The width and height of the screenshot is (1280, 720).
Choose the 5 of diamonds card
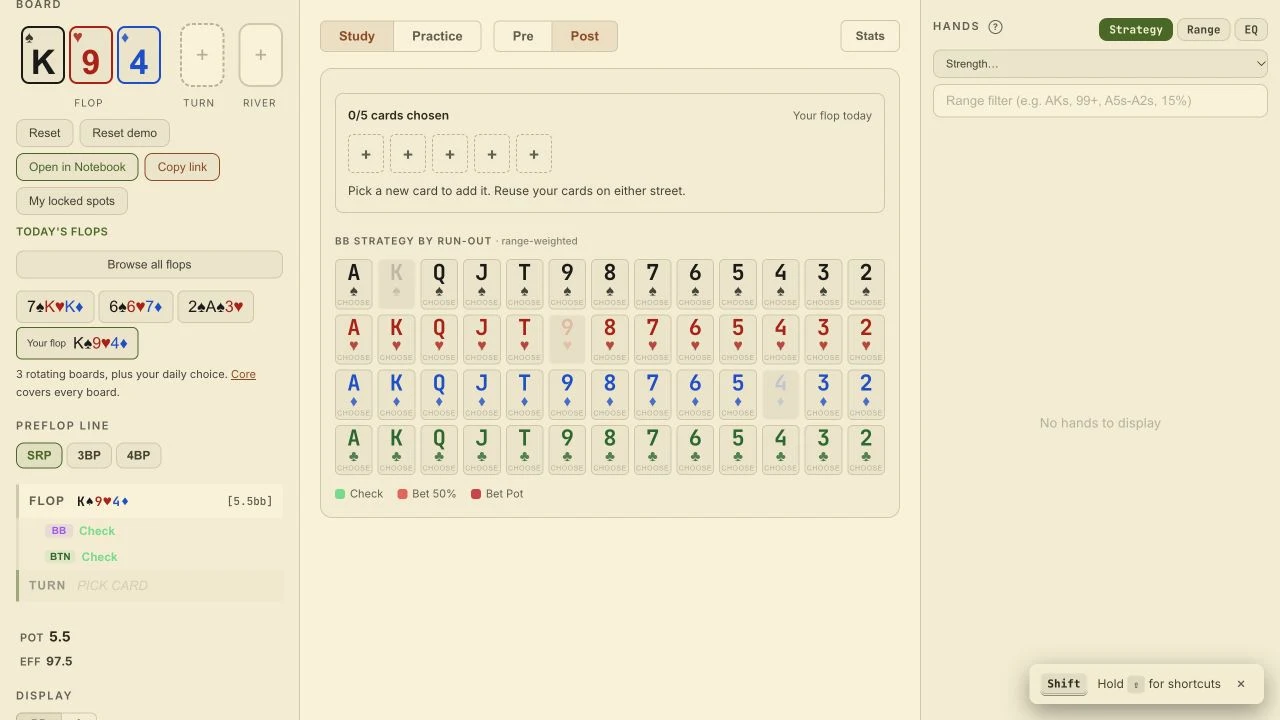pos(738,394)
